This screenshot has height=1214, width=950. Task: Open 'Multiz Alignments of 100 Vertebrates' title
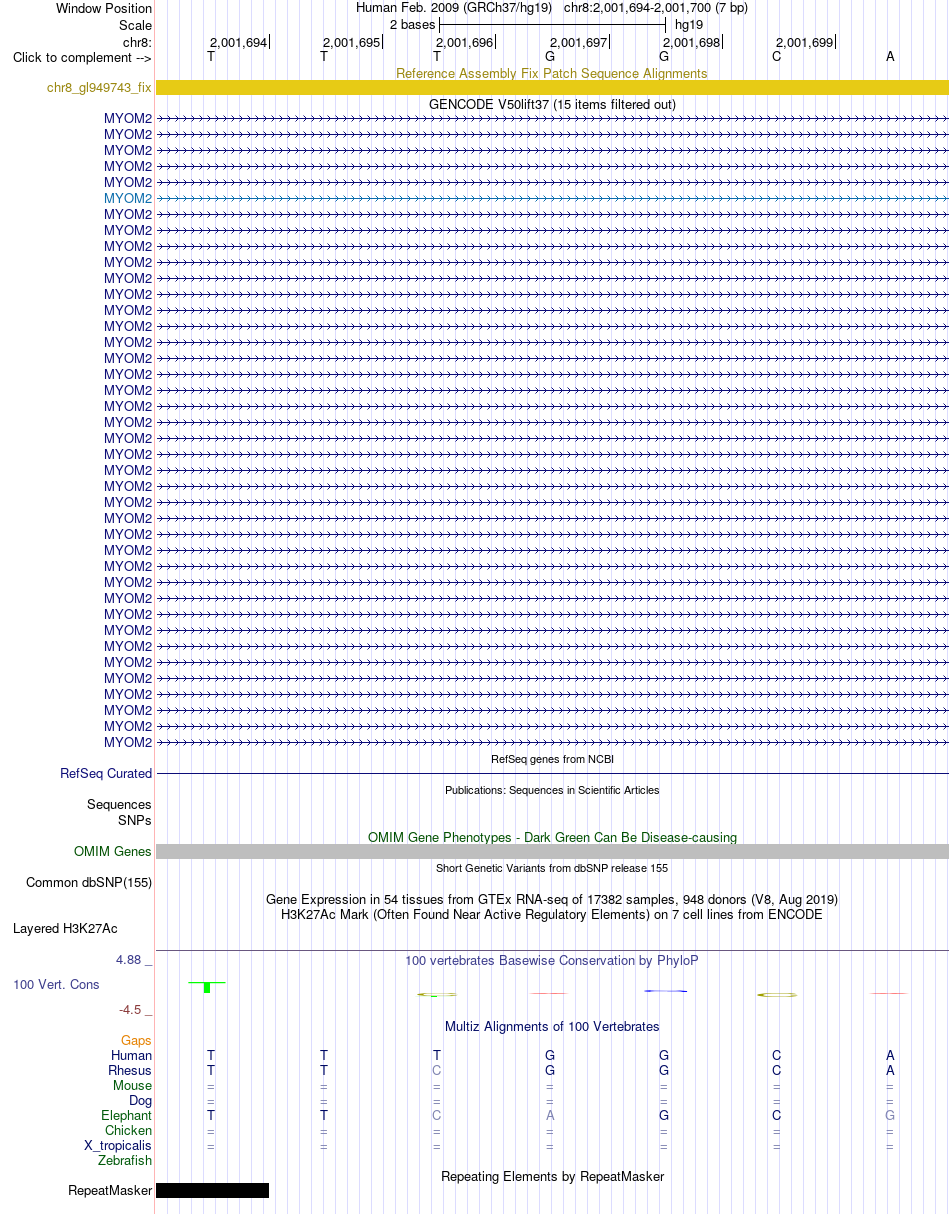pos(552,1026)
